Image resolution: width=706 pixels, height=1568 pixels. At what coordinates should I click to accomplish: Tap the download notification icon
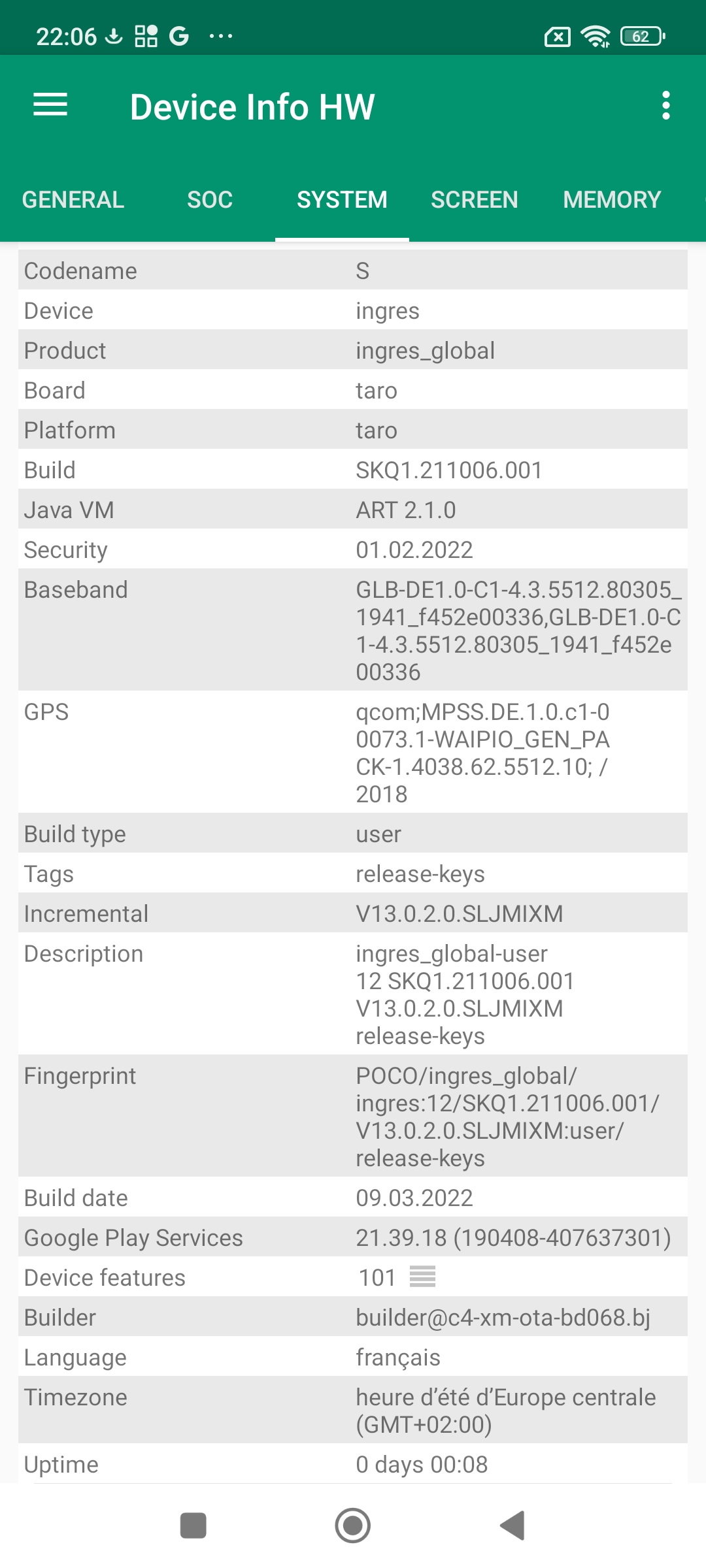pos(114,36)
